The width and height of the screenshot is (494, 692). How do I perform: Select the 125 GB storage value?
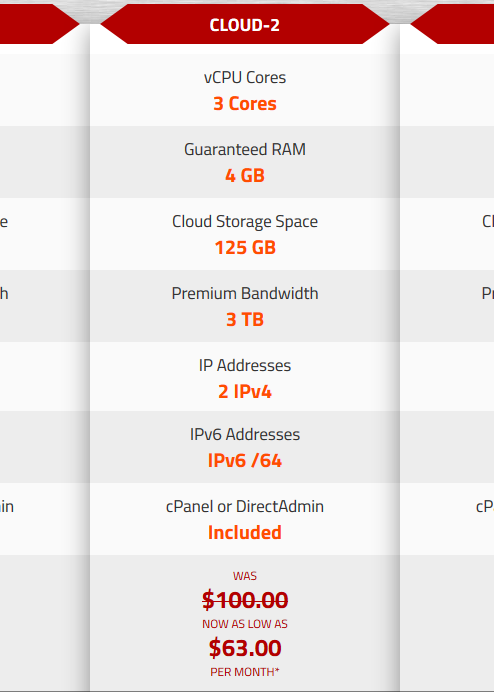pos(245,248)
